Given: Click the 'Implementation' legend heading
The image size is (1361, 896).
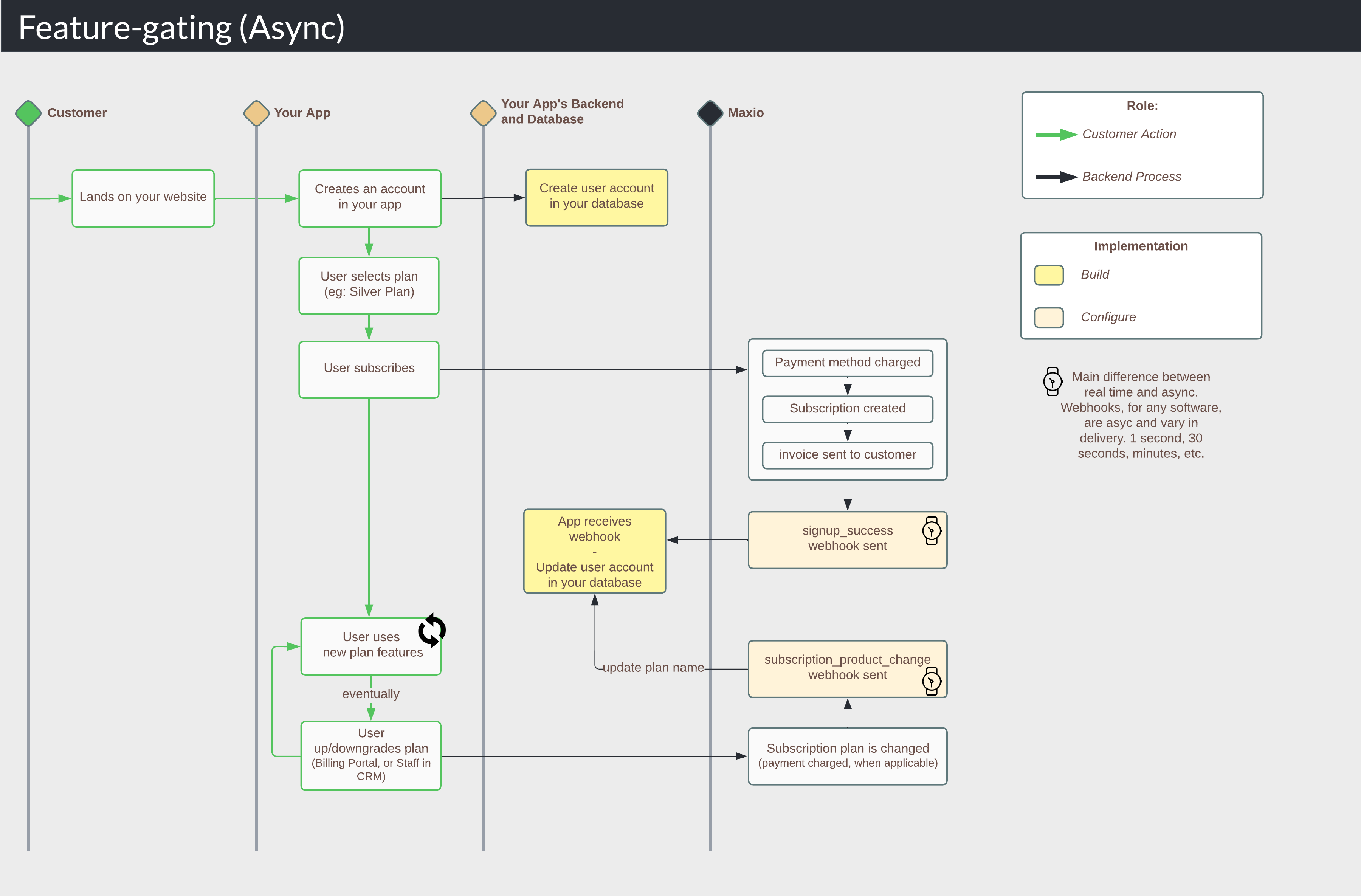Looking at the screenshot, I should point(1141,246).
